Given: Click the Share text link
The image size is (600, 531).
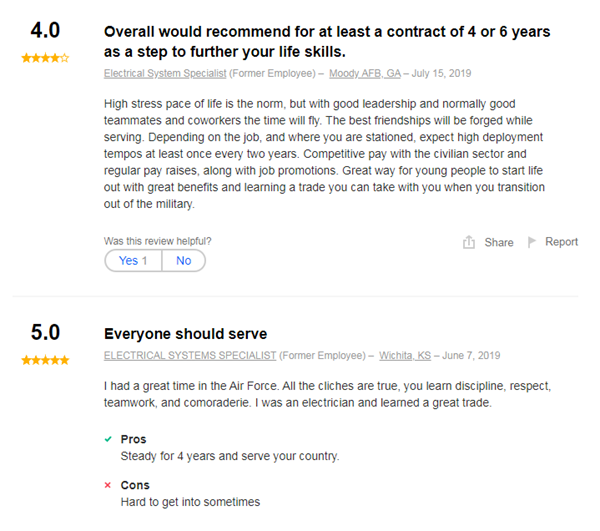Looking at the screenshot, I should [x=498, y=243].
